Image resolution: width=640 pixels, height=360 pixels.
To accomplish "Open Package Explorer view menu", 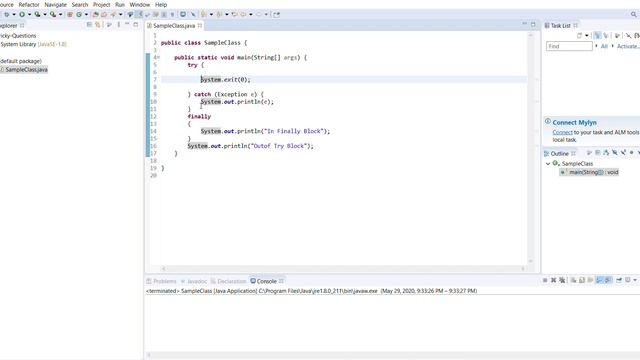I will 118,25.
